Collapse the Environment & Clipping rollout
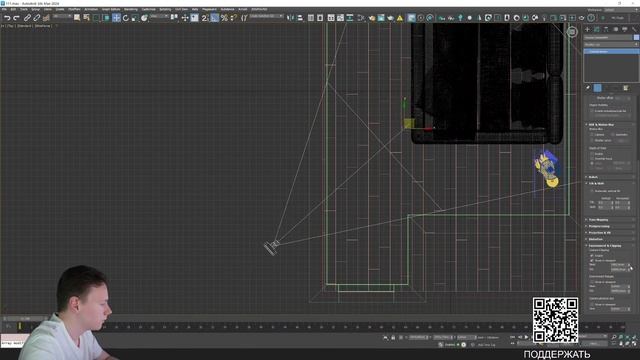This screenshot has width=640, height=360. pos(610,246)
